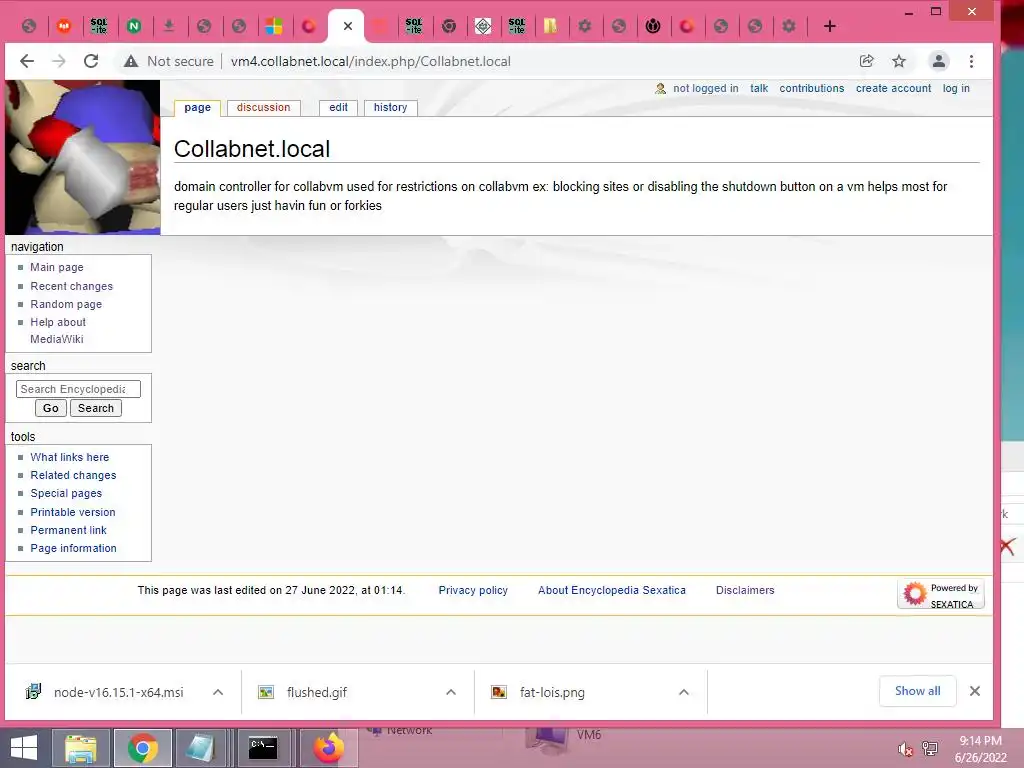Open the discussion tab

coord(263,108)
